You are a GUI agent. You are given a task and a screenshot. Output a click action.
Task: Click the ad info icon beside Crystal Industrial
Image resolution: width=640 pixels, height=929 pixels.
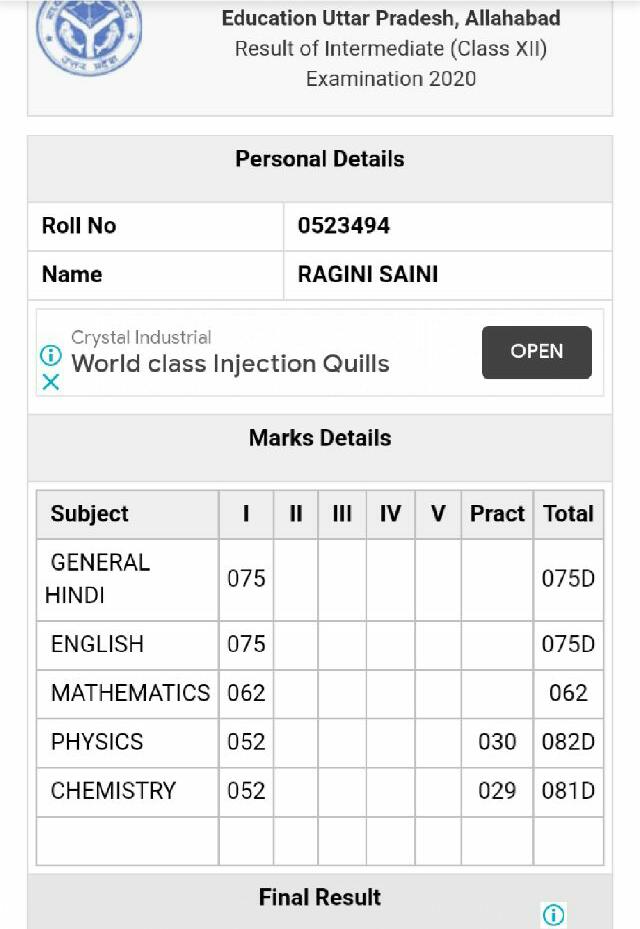point(50,355)
